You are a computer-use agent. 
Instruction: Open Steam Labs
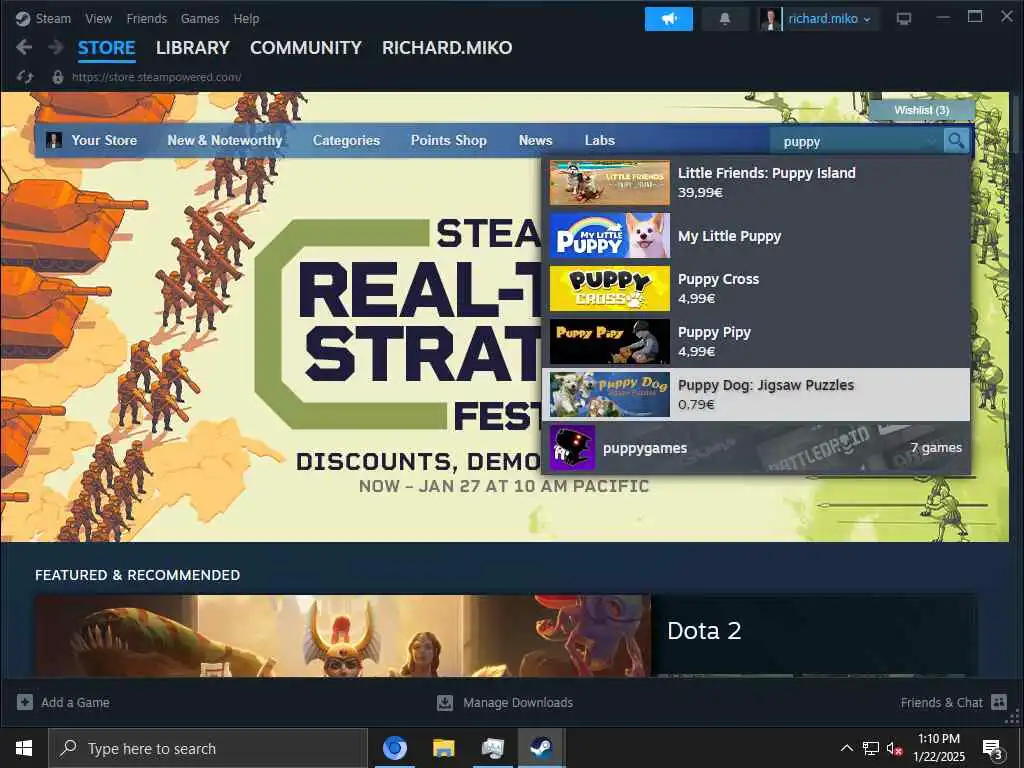(600, 140)
